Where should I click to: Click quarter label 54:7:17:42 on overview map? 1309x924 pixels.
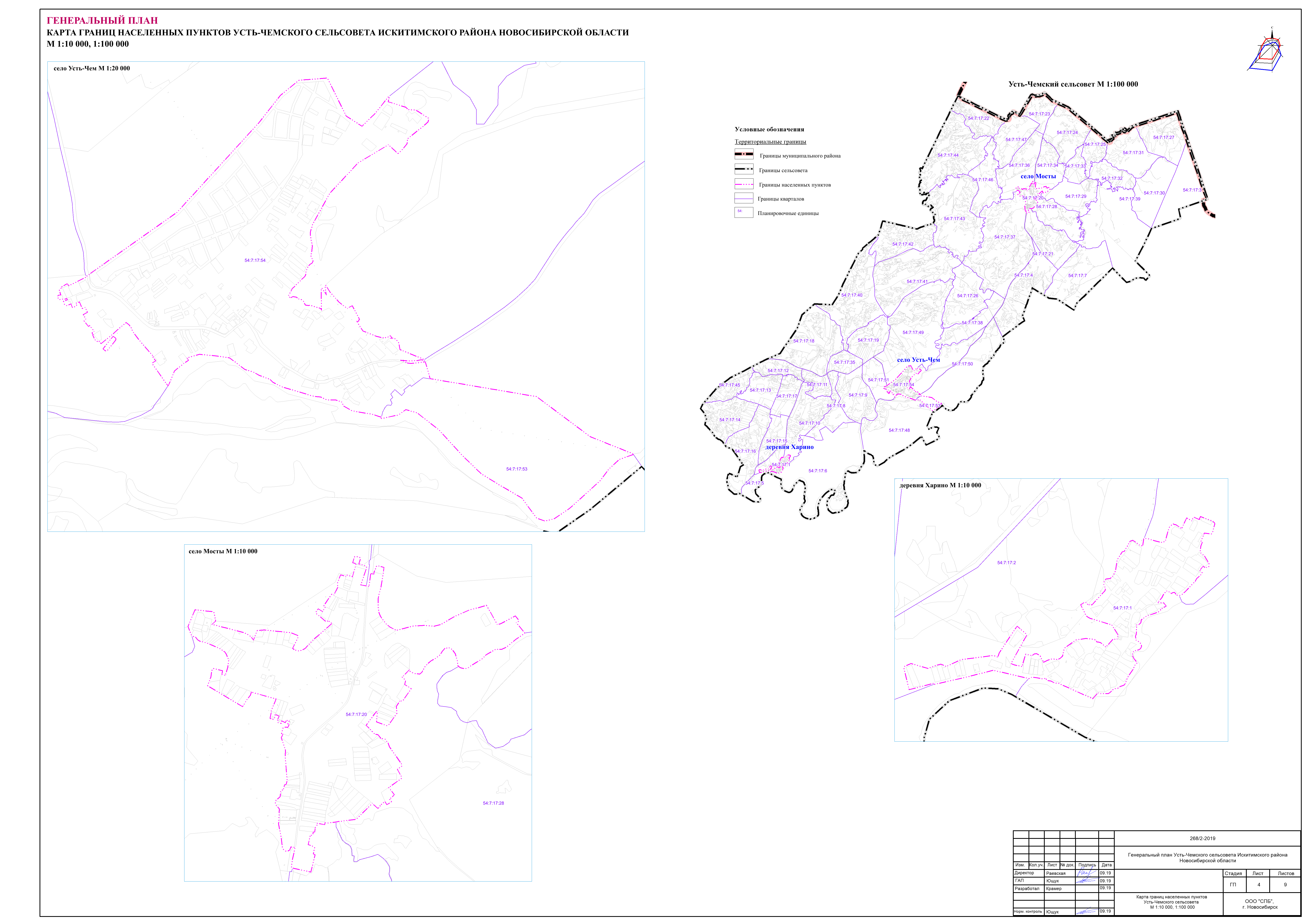tap(903, 244)
